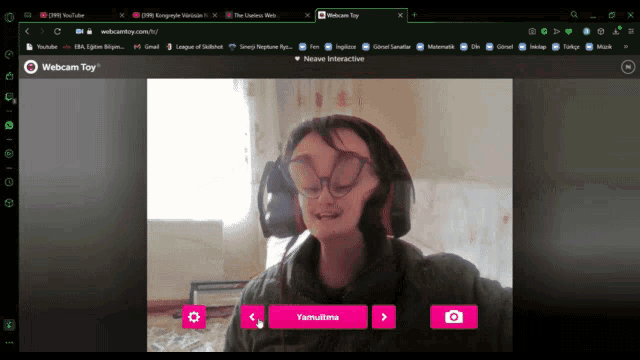Open Twitch panel in sidebar
The image size is (640, 360).
coord(9,97)
